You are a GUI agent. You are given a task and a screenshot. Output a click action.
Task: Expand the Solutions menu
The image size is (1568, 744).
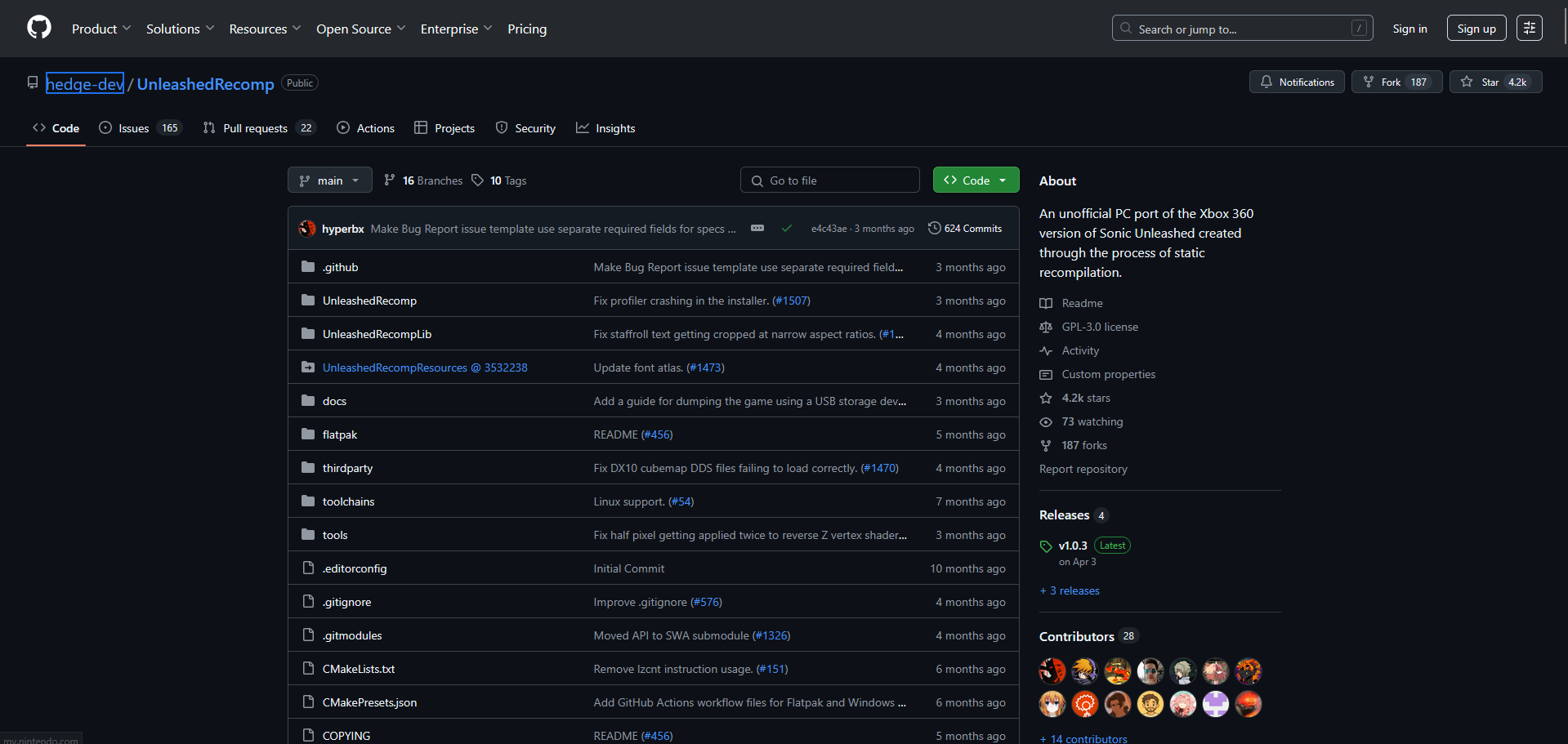tap(180, 29)
